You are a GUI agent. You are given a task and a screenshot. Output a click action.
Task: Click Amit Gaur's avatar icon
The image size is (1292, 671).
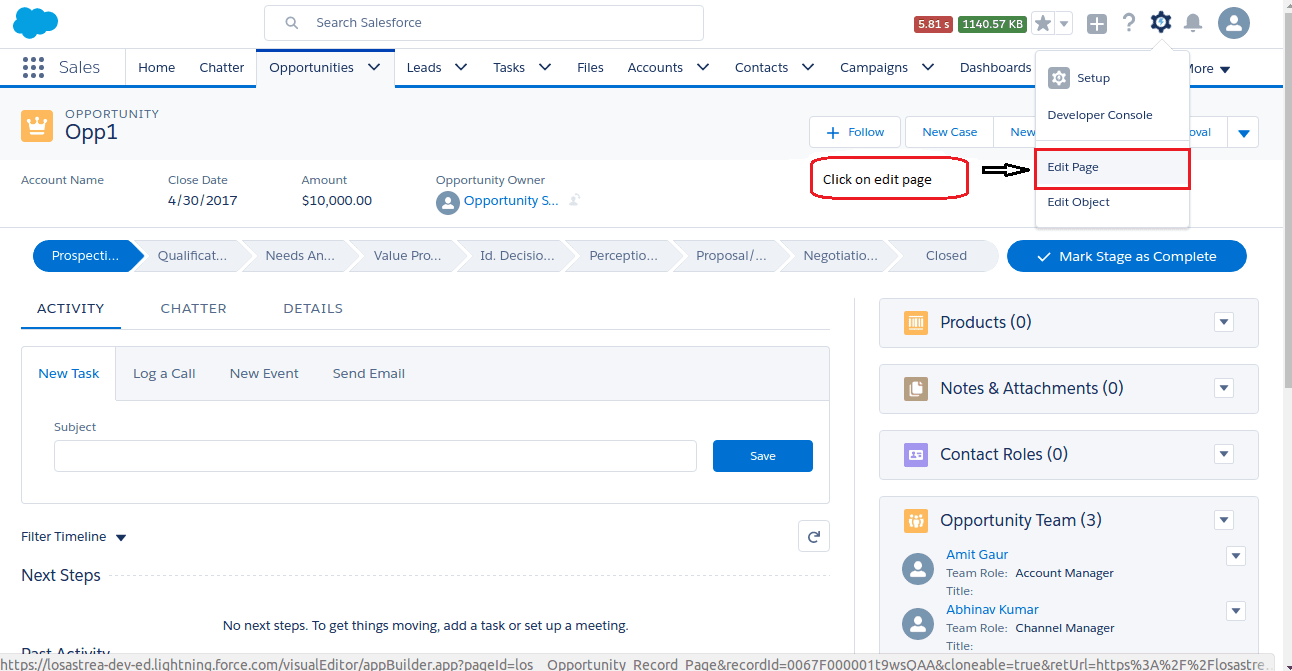point(918,569)
